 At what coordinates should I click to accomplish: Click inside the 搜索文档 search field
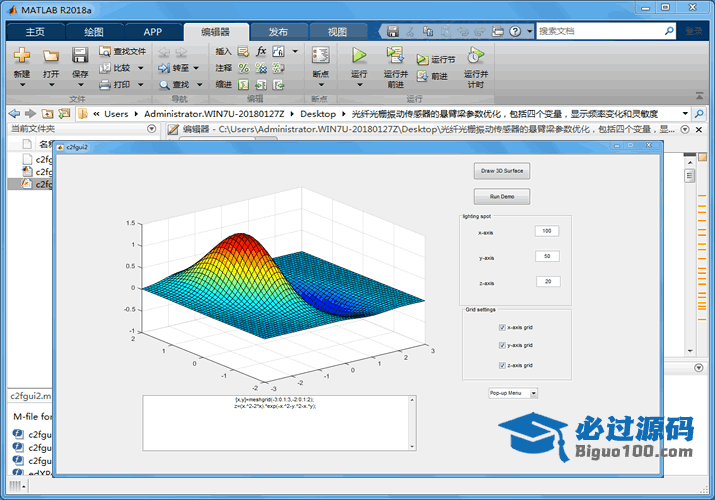[600, 31]
